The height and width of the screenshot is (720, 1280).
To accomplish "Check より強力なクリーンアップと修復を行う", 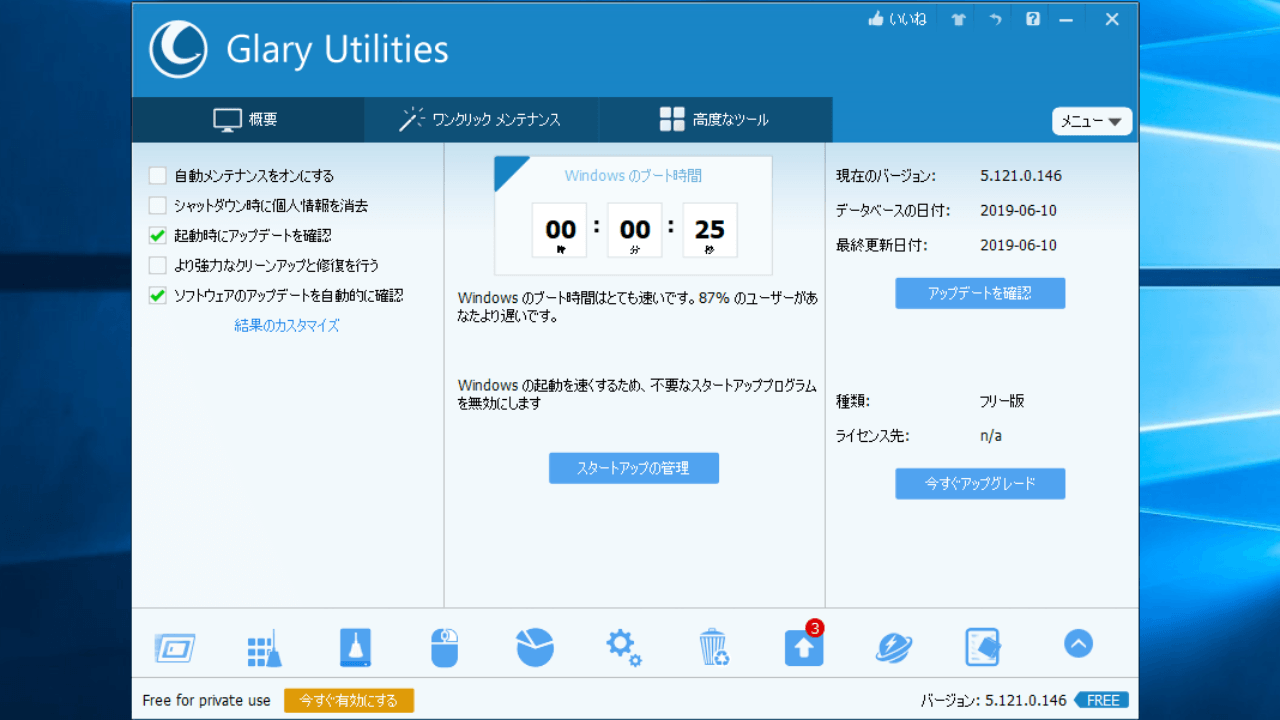I will [157, 266].
